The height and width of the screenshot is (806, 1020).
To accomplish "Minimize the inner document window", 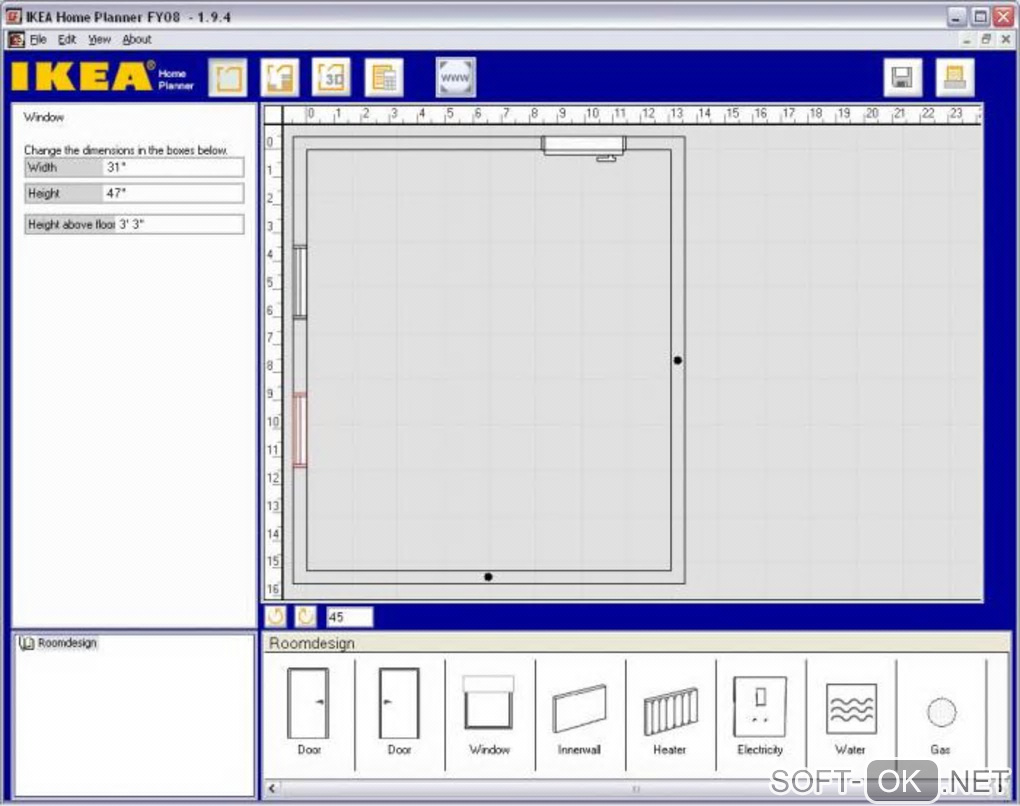I will [967, 39].
